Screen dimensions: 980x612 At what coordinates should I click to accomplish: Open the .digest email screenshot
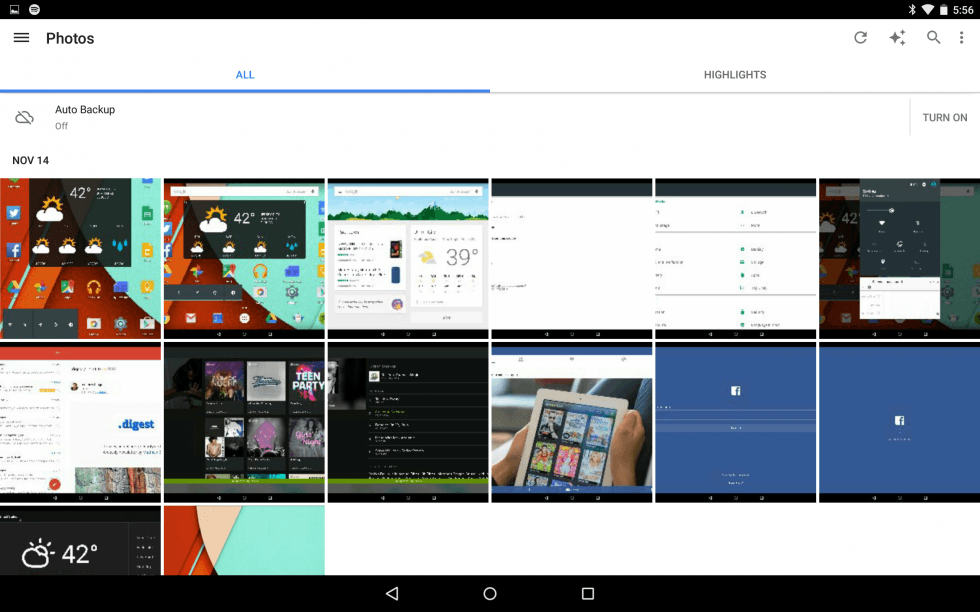click(80, 422)
